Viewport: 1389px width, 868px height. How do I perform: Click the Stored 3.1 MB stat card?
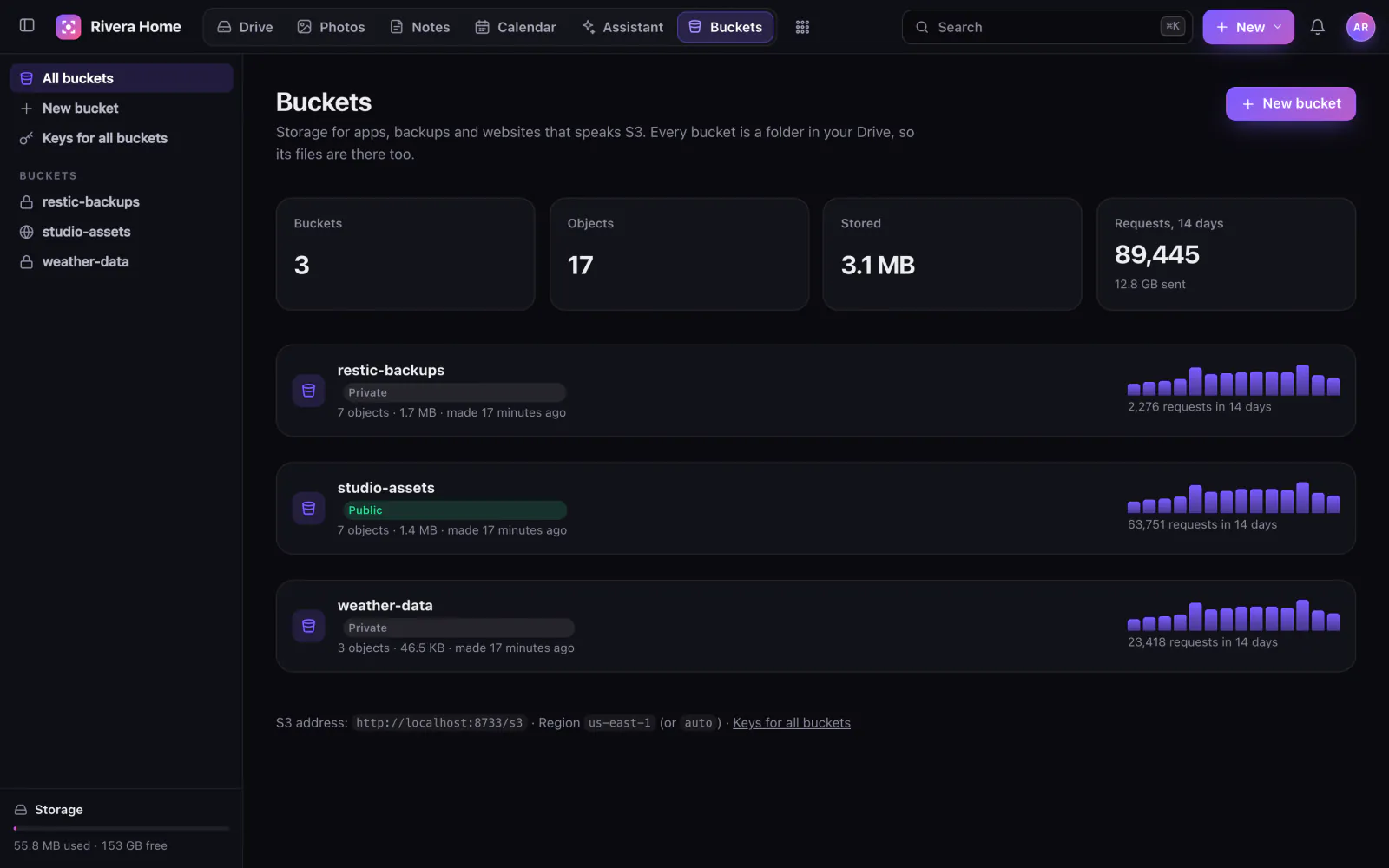tap(952, 253)
